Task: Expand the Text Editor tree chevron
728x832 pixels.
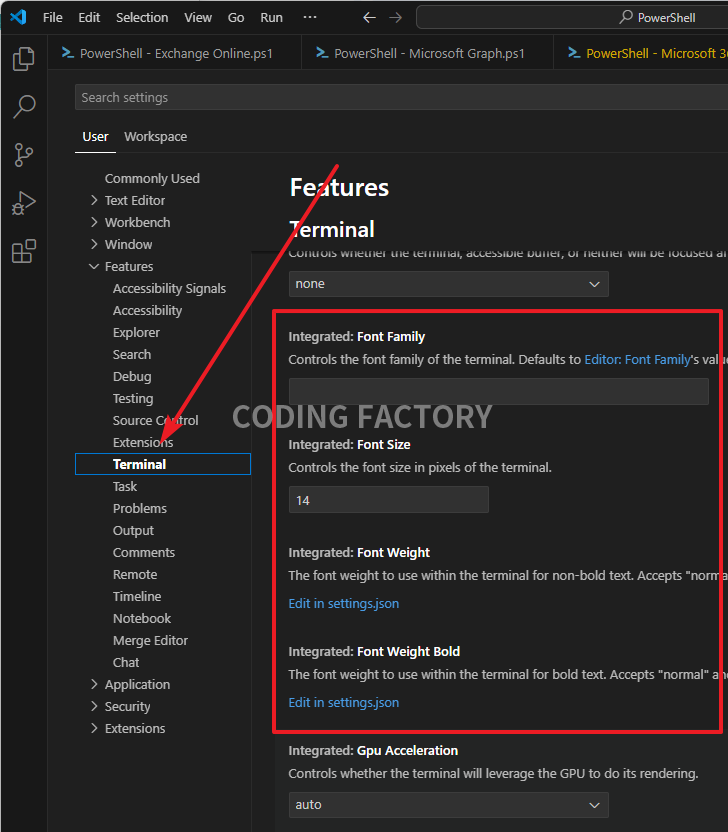Action: coord(94,200)
